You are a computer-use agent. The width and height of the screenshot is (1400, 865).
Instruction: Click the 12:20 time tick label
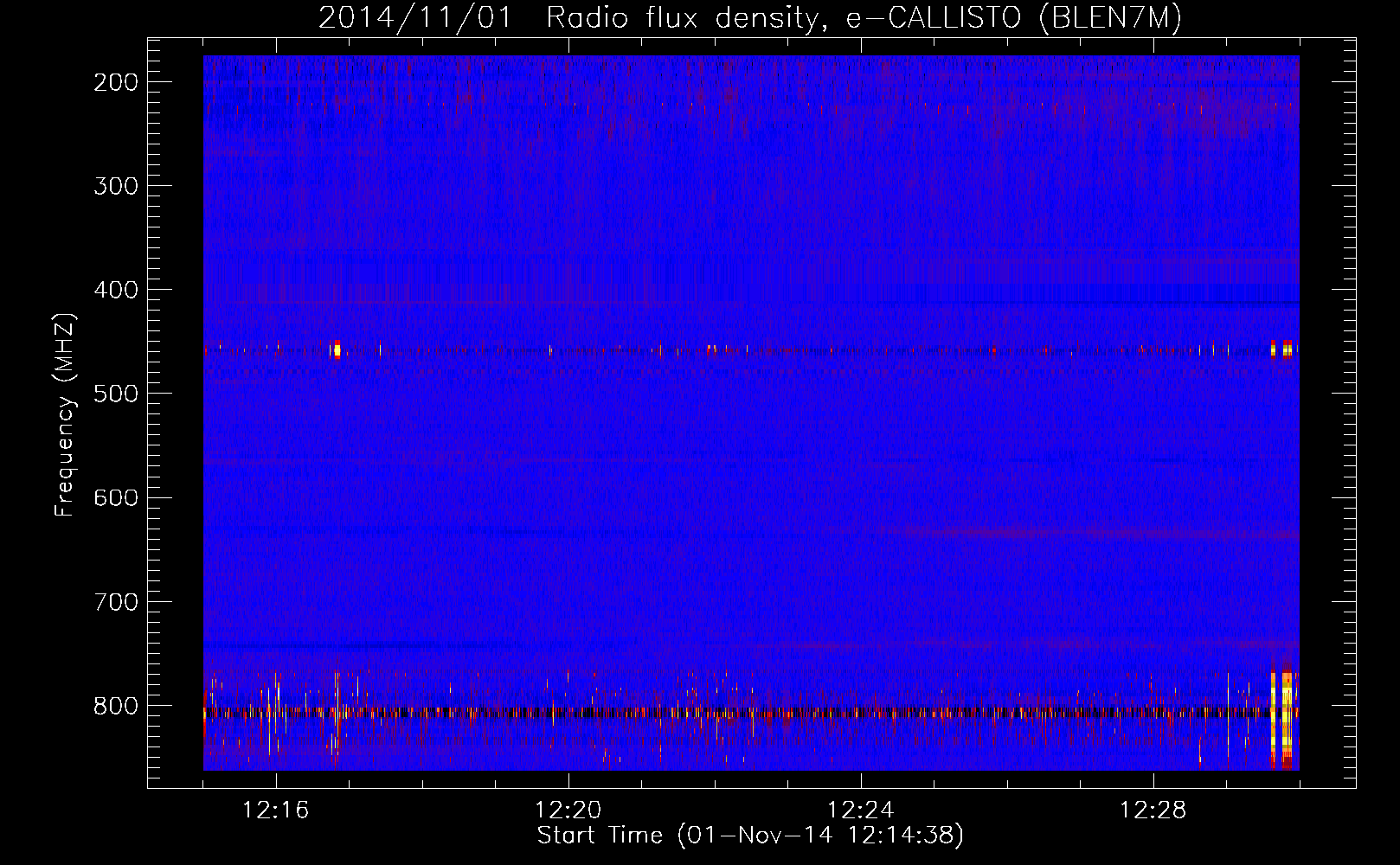click(x=568, y=811)
